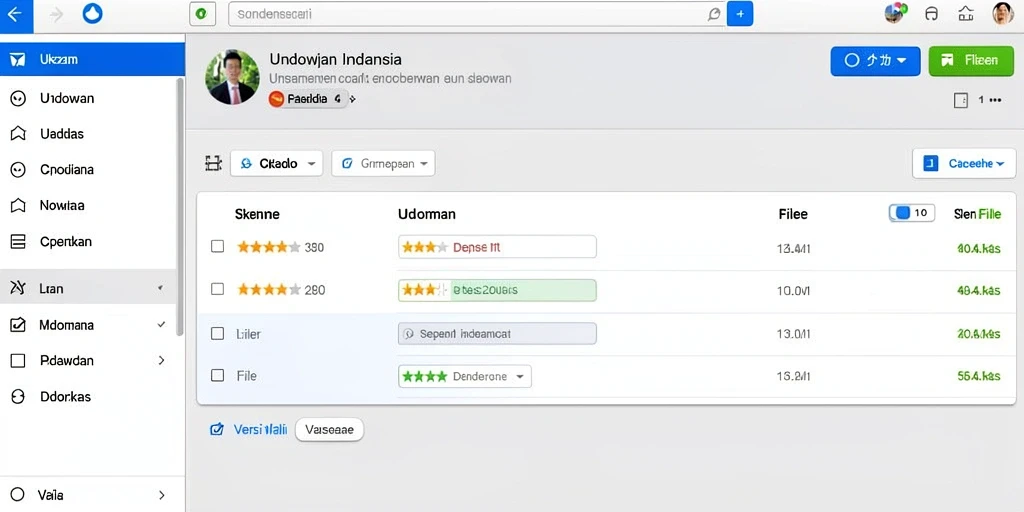Open the Ckado dropdown
The image size is (1024, 512).
click(x=276, y=163)
